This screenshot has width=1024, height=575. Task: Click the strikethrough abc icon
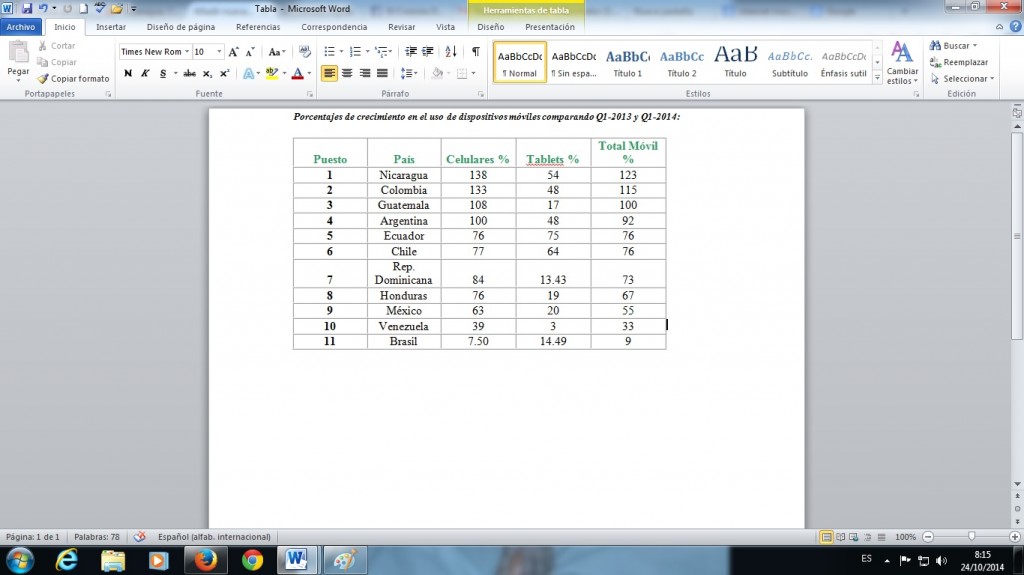[189, 73]
